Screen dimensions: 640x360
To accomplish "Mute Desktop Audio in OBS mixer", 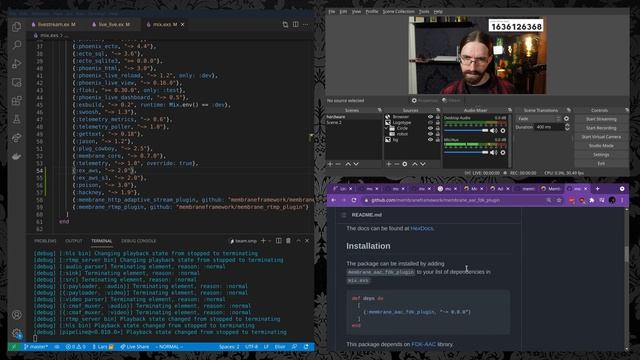I will [x=494, y=131].
